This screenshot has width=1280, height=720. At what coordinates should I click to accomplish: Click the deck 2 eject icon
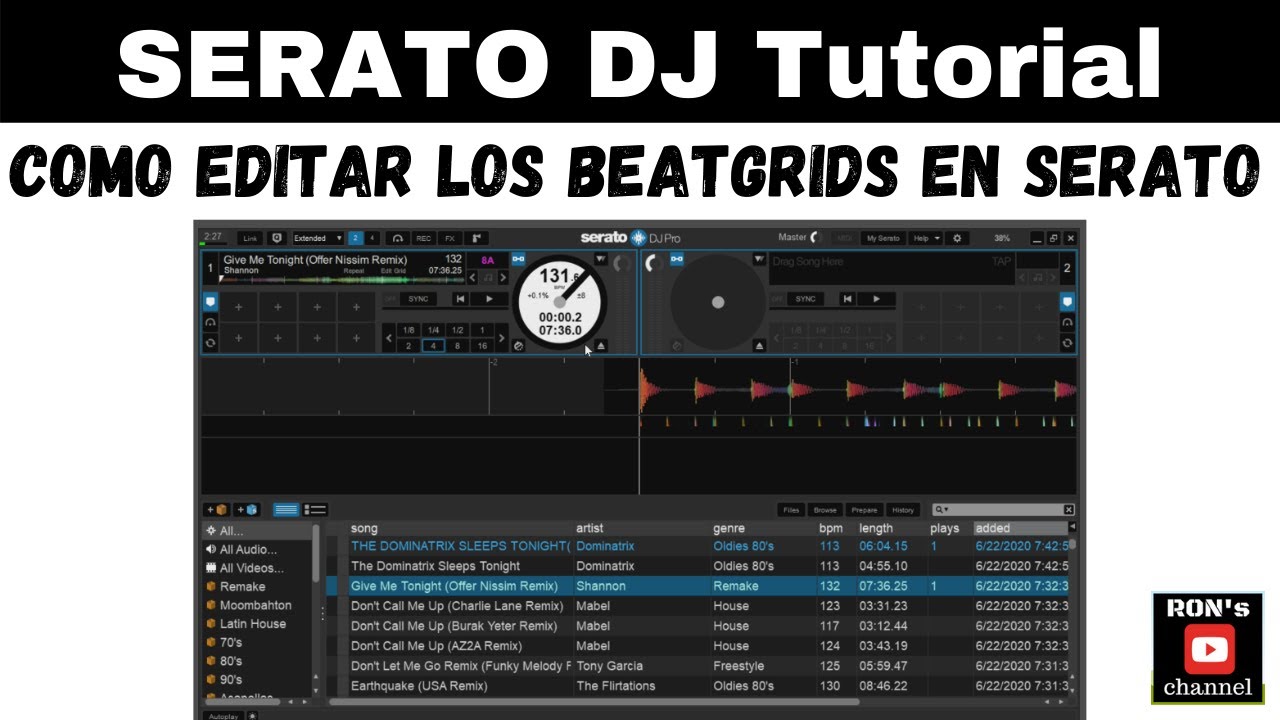click(x=759, y=346)
